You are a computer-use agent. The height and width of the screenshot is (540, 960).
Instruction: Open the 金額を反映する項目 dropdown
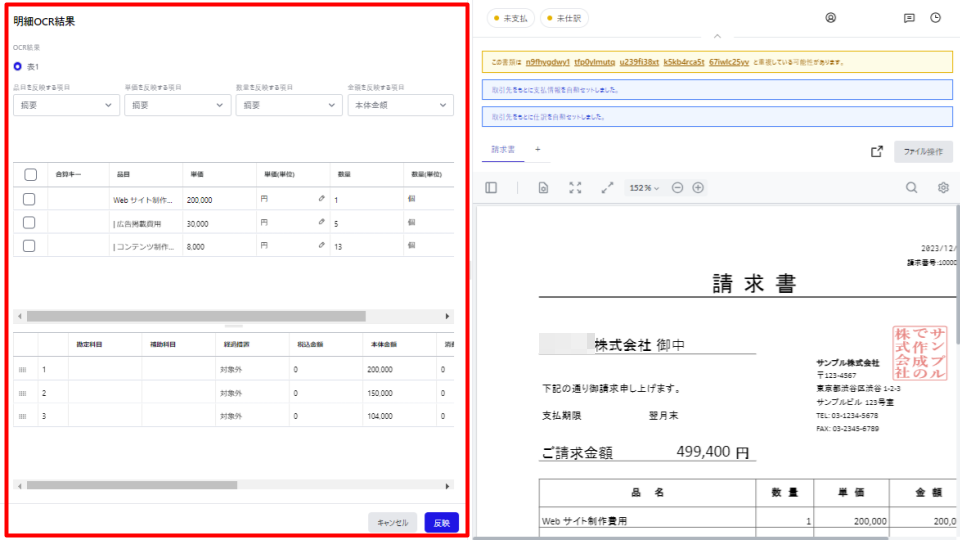(400, 105)
